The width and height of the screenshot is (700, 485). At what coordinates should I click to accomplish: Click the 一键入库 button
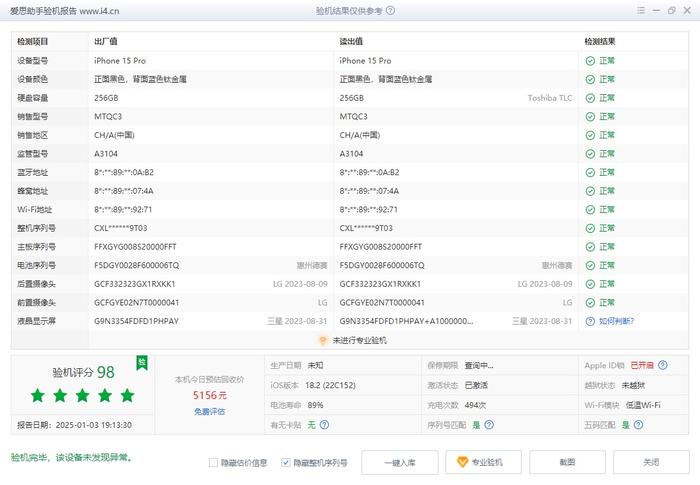[400, 462]
